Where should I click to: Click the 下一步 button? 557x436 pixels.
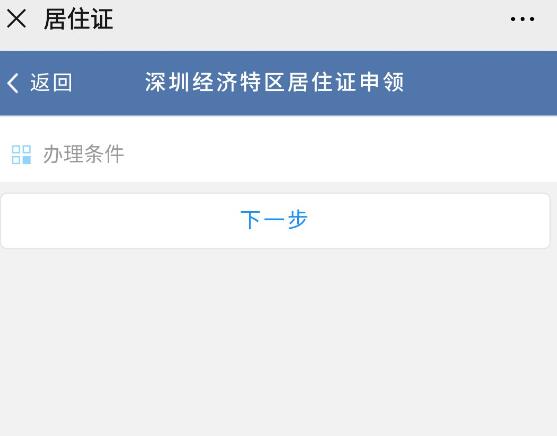[275, 221]
